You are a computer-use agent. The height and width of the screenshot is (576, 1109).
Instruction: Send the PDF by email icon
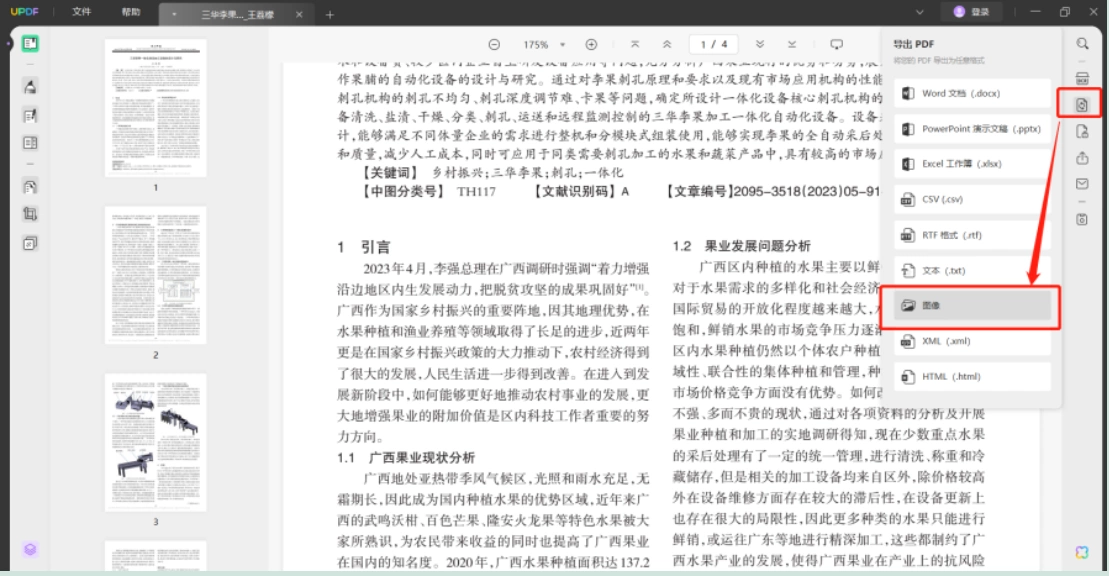1082,184
